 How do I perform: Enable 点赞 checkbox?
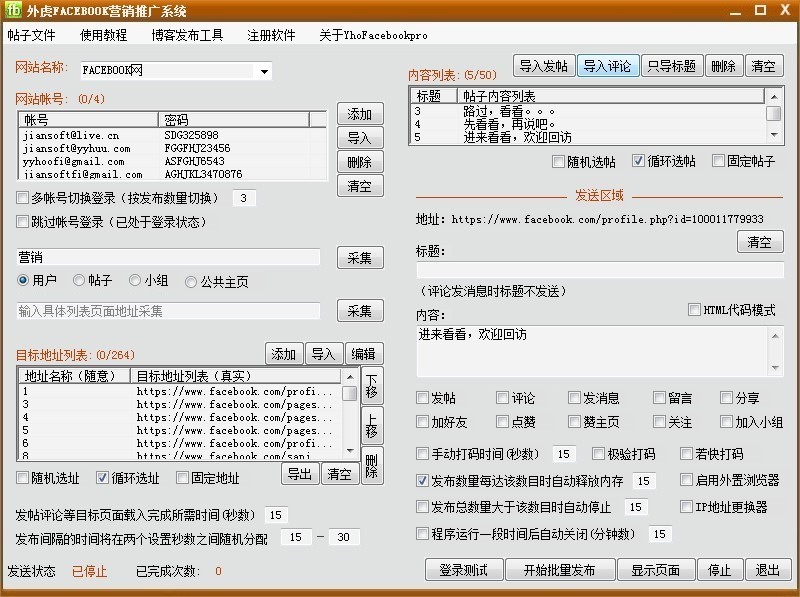point(503,421)
